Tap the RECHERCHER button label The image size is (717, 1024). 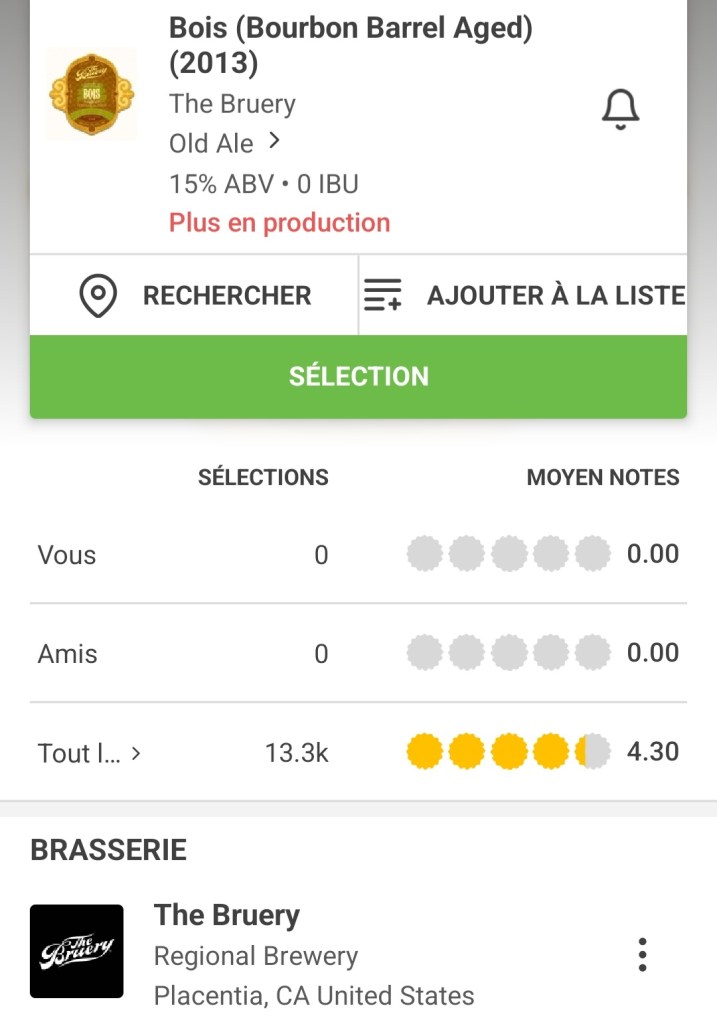227,296
